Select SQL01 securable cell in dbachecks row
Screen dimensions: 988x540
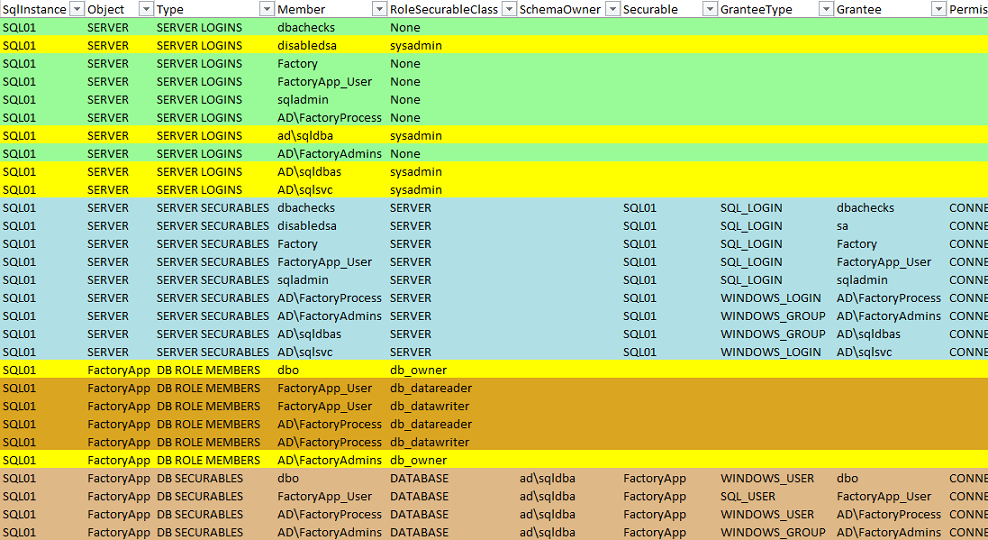640,208
